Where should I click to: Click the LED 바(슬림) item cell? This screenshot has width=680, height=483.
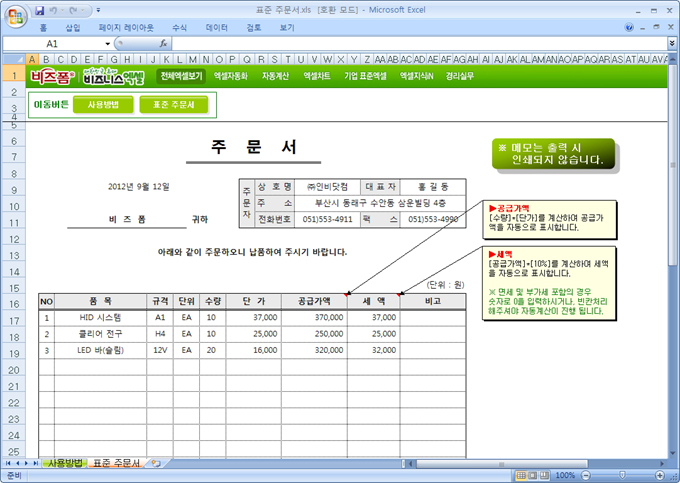point(100,350)
